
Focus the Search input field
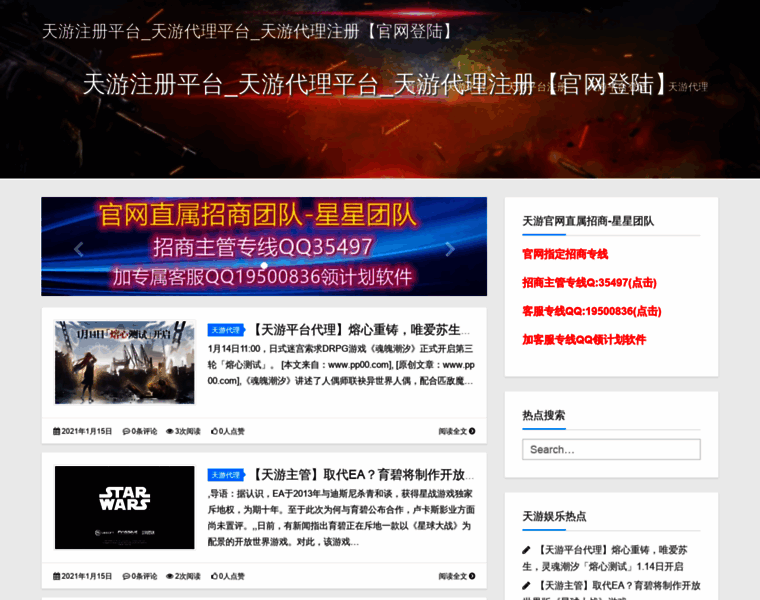pos(611,449)
